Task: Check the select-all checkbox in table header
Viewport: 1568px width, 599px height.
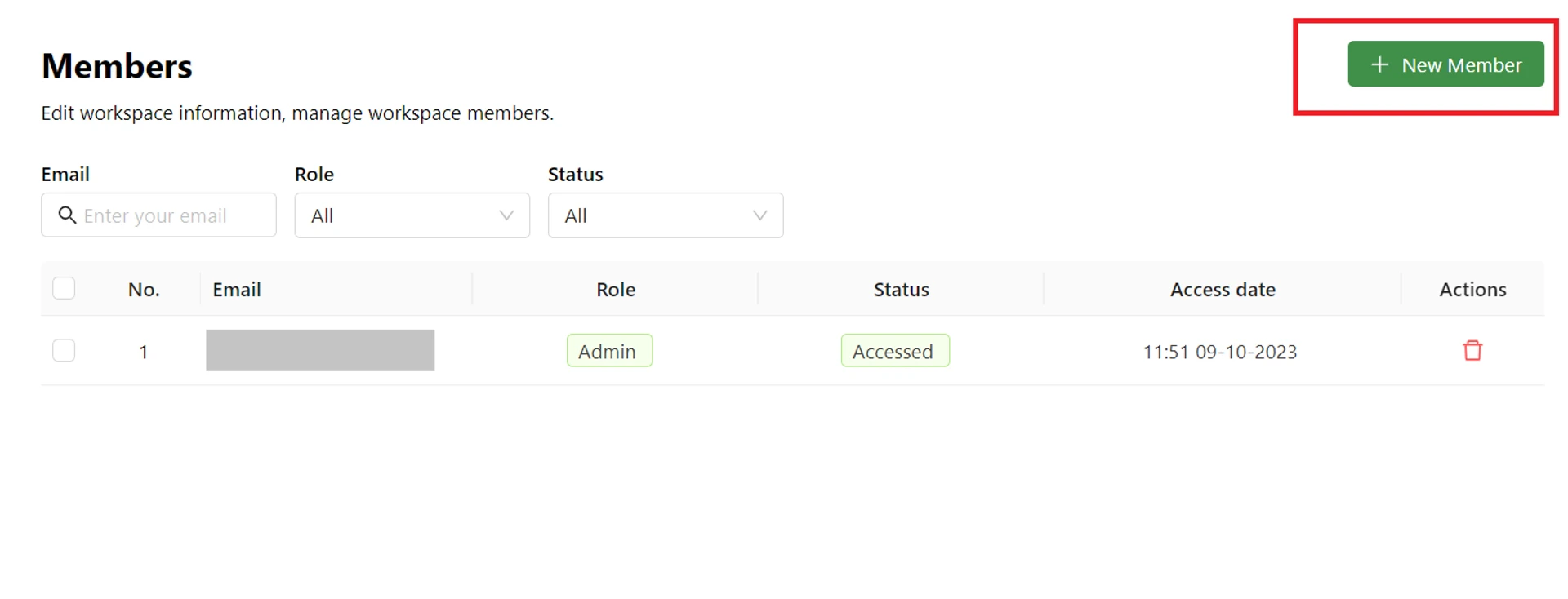Action: [64, 288]
